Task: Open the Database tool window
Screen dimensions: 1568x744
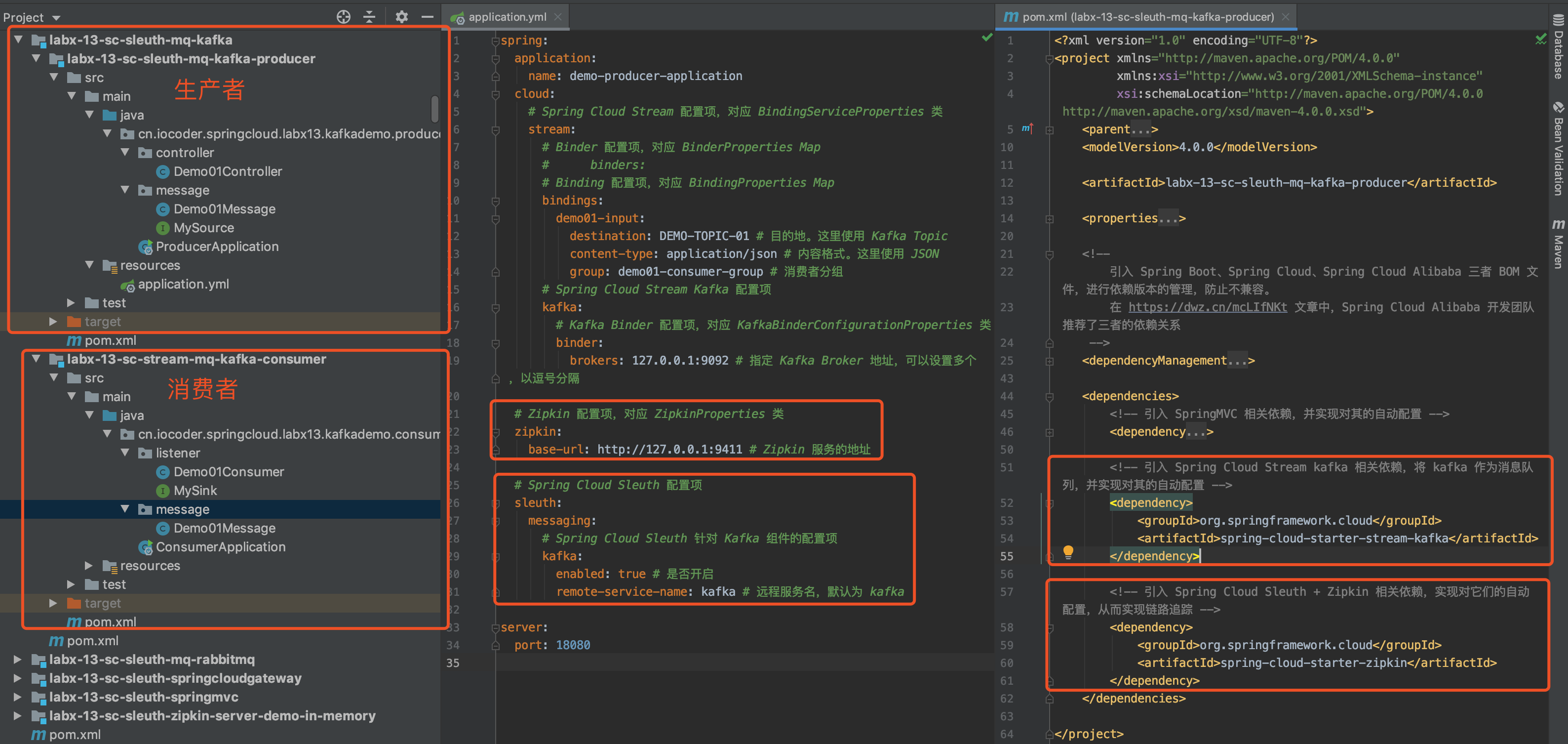Action: pos(1558,47)
